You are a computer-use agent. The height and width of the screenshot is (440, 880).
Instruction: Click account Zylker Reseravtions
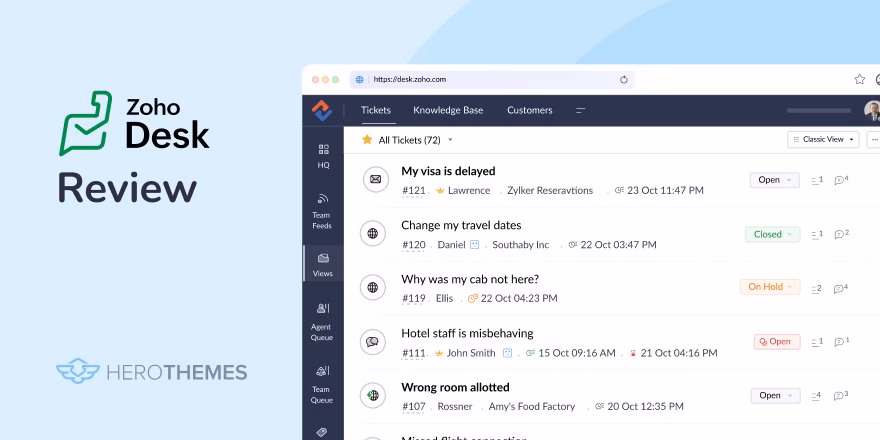[x=550, y=191]
